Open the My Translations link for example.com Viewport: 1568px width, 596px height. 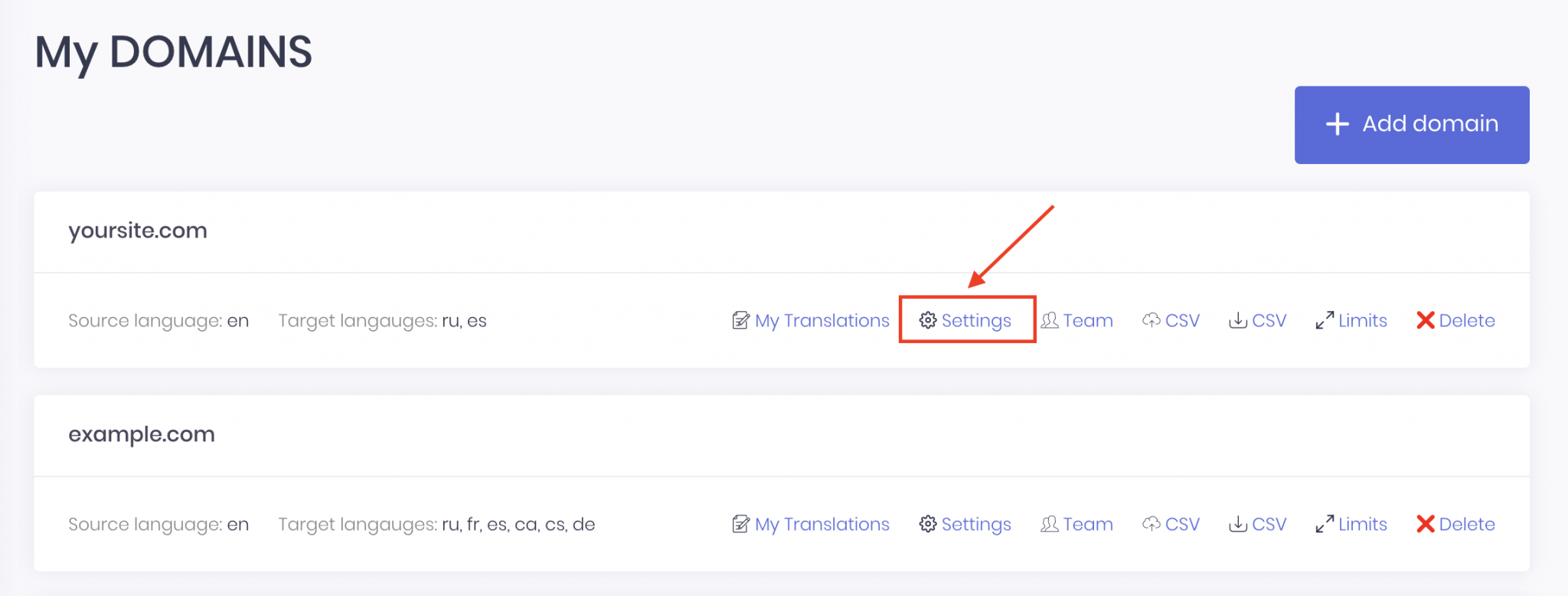pos(822,524)
